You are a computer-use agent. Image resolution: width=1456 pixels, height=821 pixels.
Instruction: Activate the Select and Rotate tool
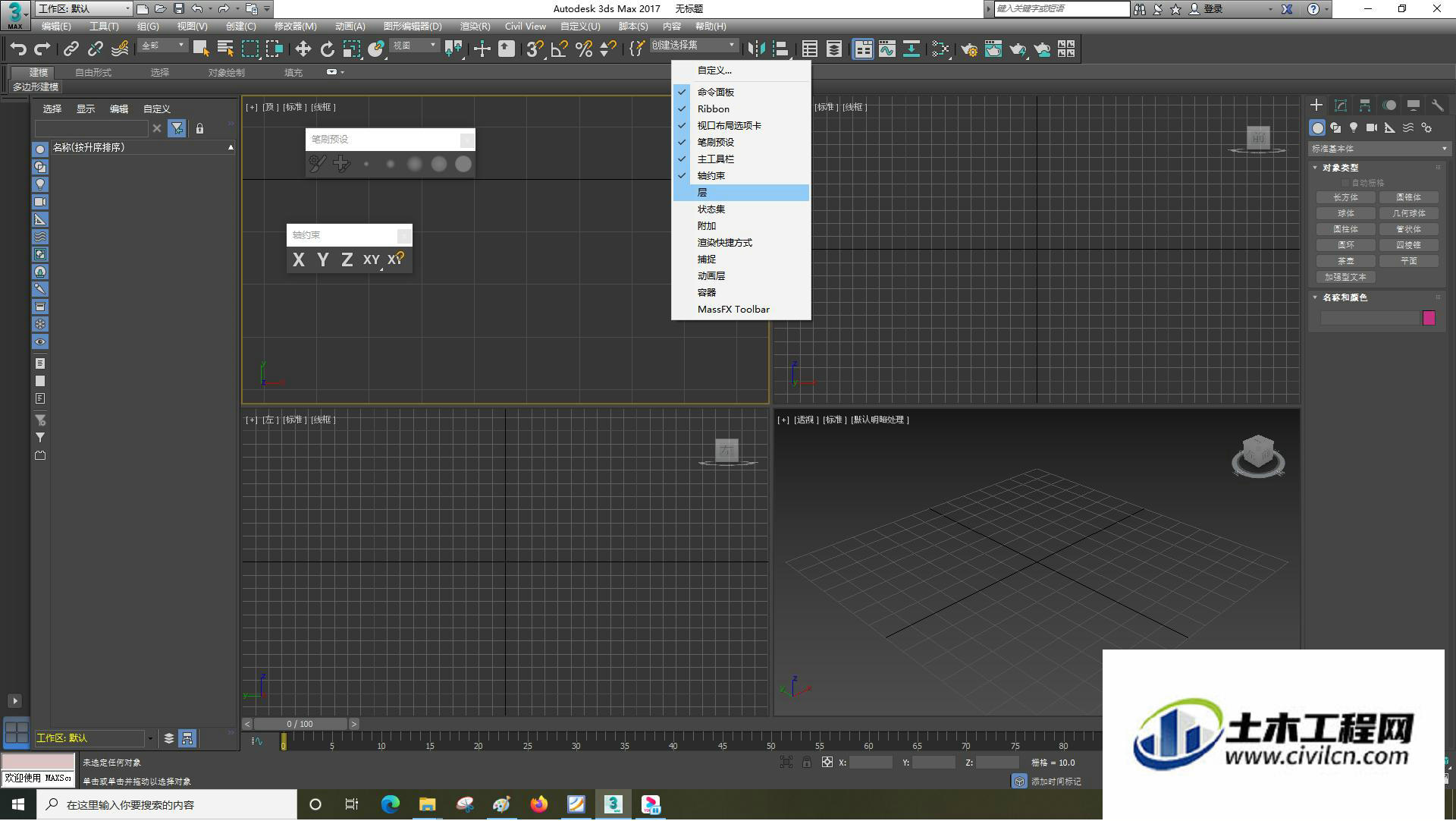click(x=327, y=49)
